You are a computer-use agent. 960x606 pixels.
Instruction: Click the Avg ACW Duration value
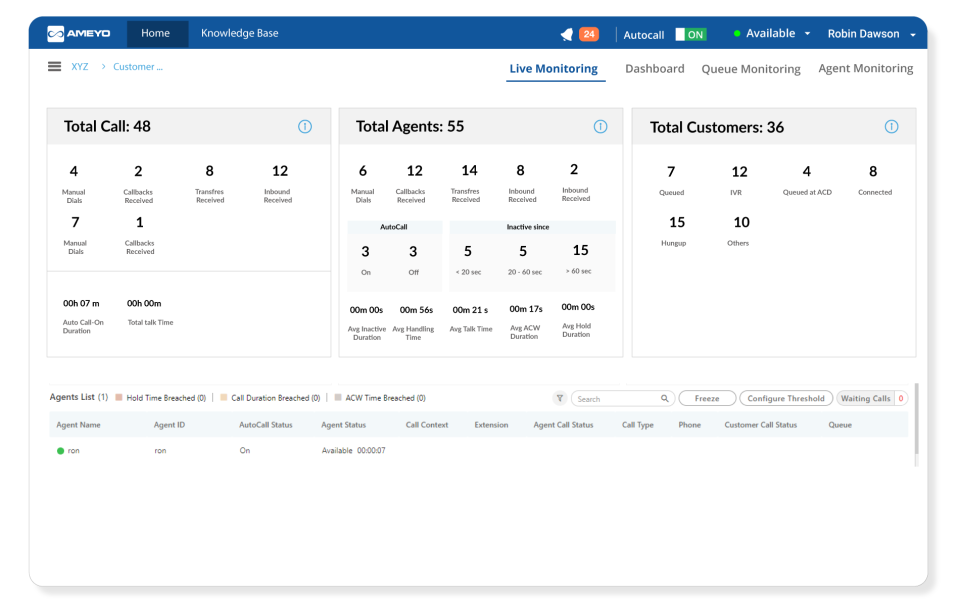coord(526,309)
